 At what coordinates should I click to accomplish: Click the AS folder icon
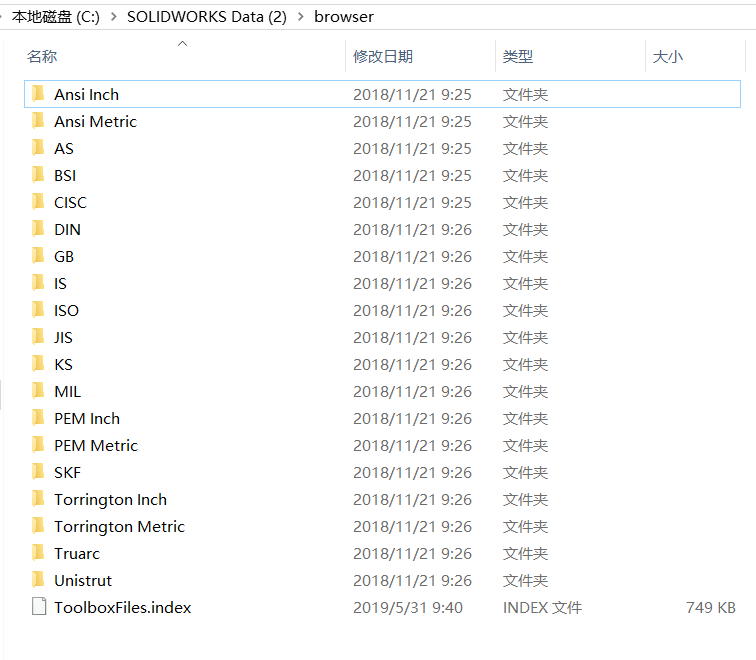click(x=39, y=148)
